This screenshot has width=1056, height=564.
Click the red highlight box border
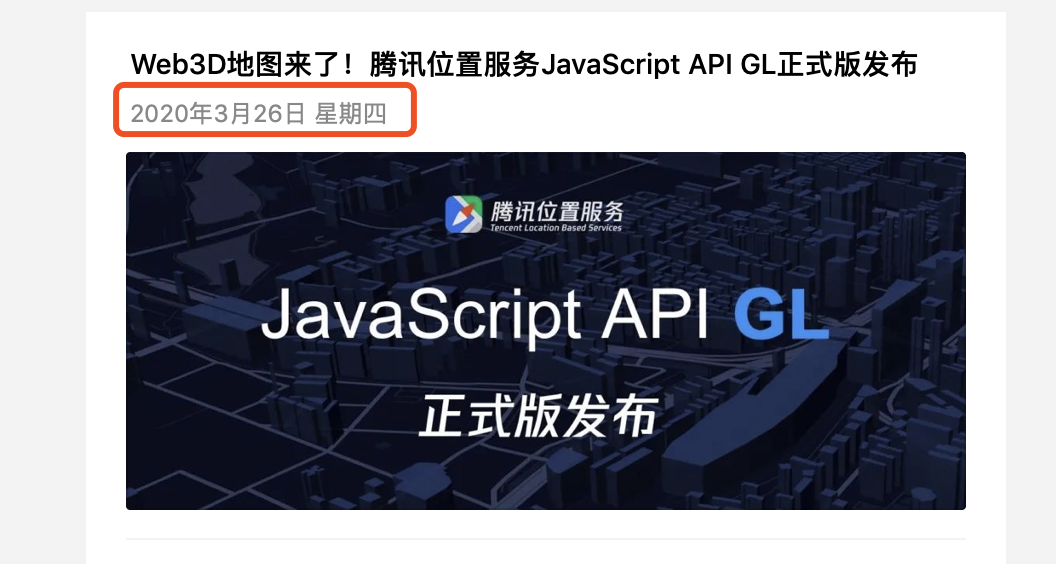pos(265,84)
